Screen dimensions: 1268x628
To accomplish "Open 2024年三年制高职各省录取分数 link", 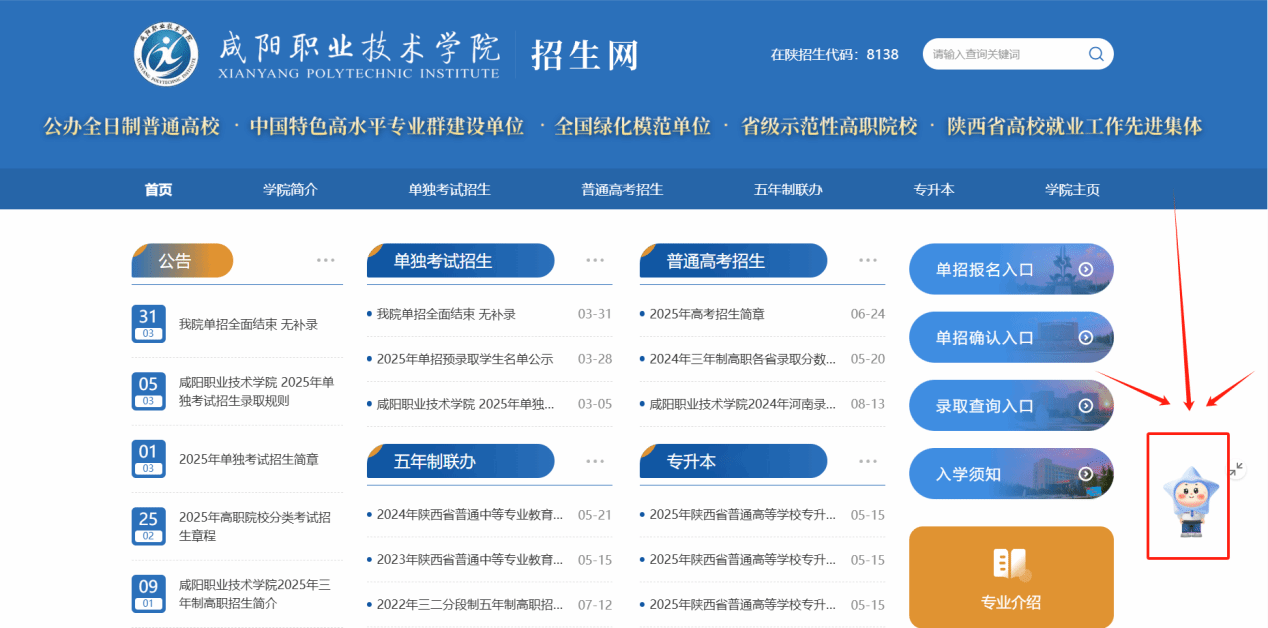I will tap(743, 359).
